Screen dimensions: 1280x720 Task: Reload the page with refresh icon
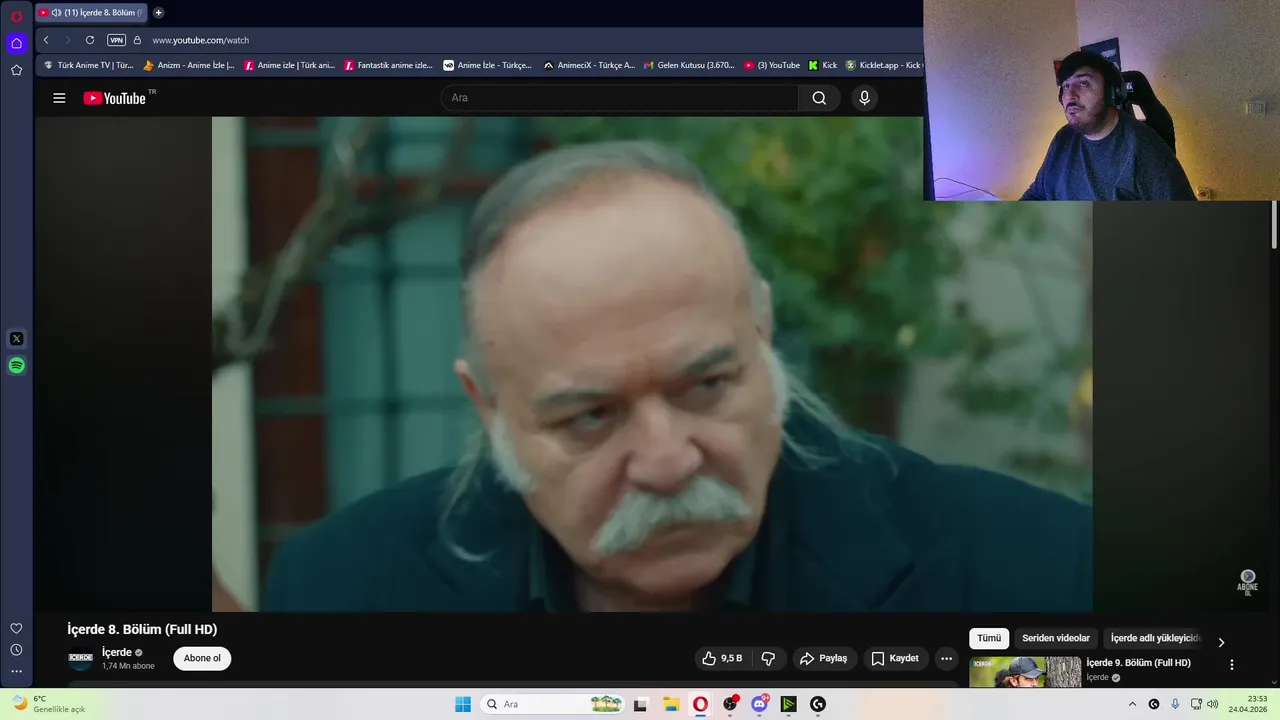(x=90, y=40)
